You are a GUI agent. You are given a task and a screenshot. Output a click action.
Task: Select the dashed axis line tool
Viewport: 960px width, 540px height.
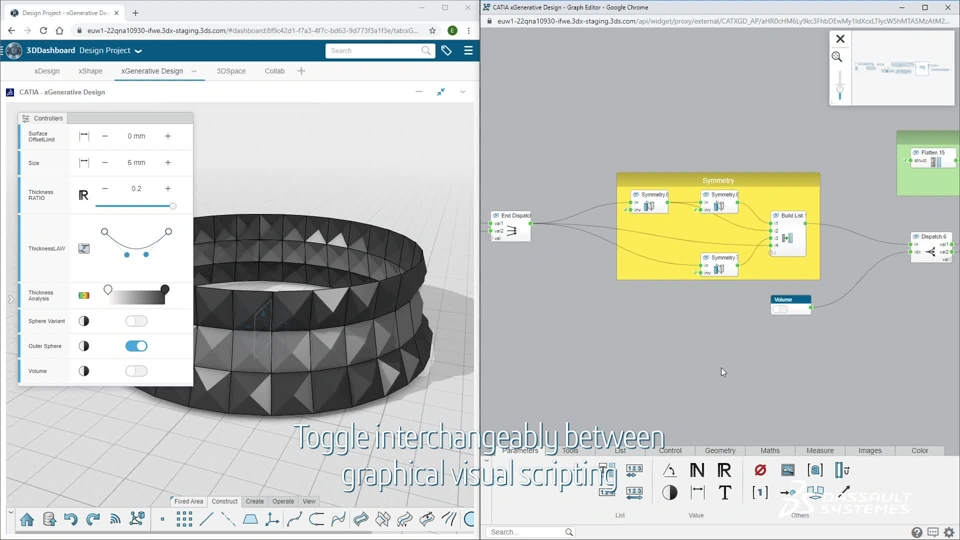[x=228, y=520]
